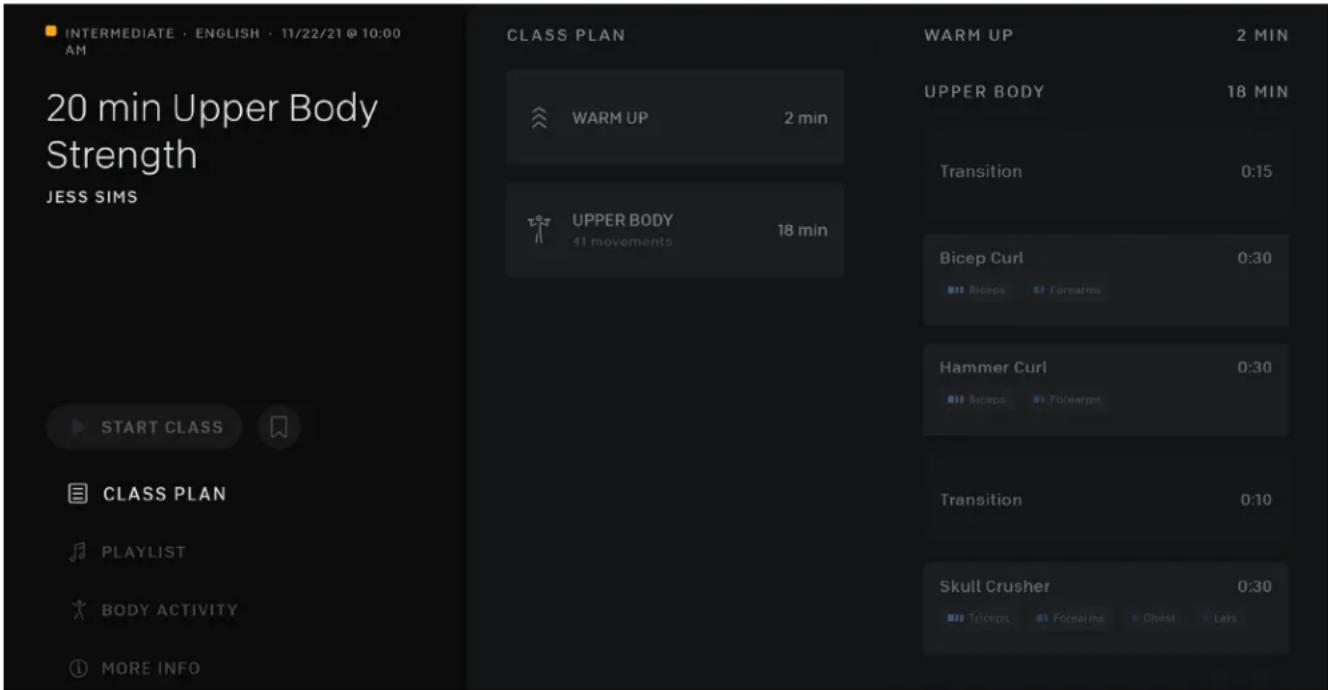Click the Chest tag under Skull Crusher

pyautogui.click(x=1154, y=618)
